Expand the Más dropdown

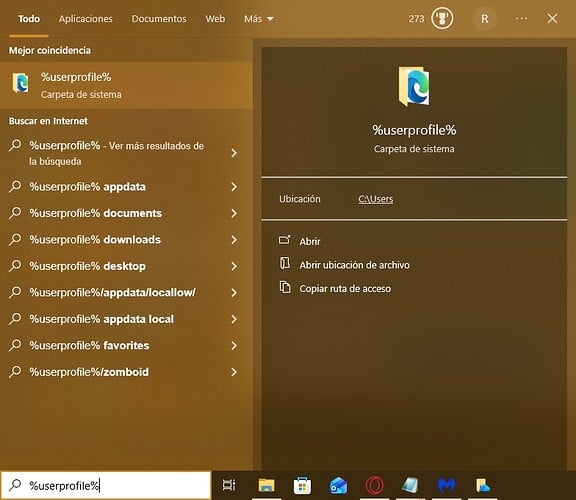[x=259, y=19]
